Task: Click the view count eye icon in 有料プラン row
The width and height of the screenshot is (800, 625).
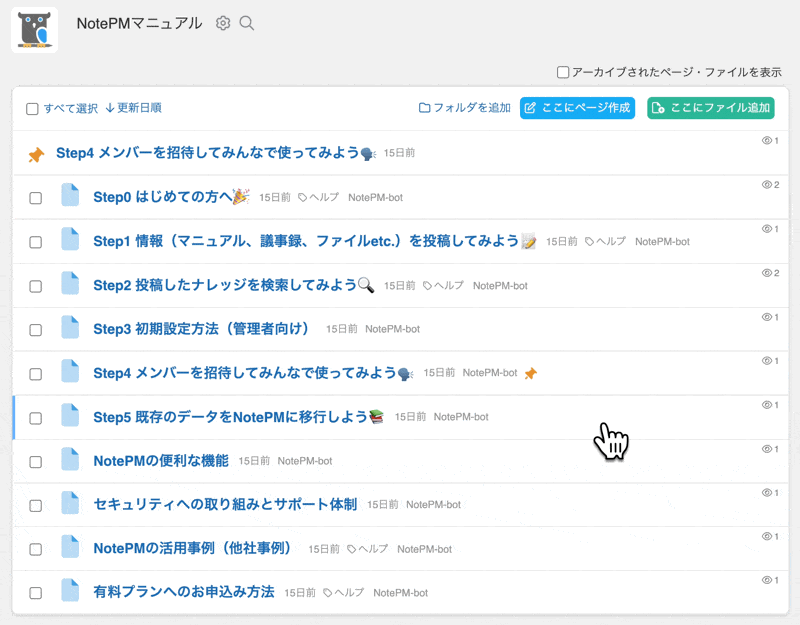Action: pos(766,580)
